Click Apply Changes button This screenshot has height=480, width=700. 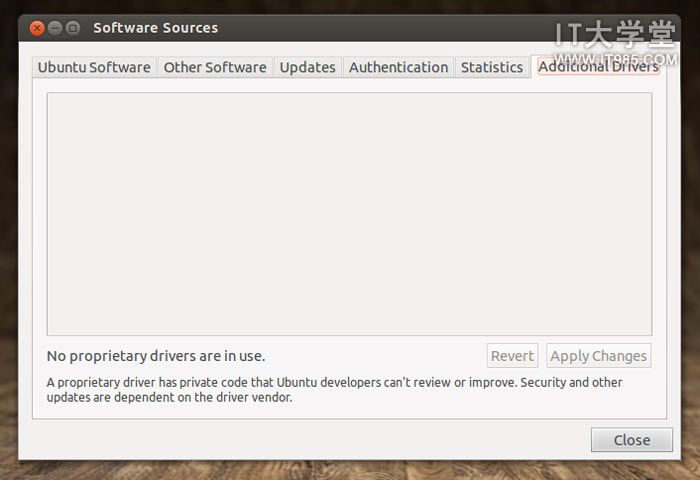599,356
